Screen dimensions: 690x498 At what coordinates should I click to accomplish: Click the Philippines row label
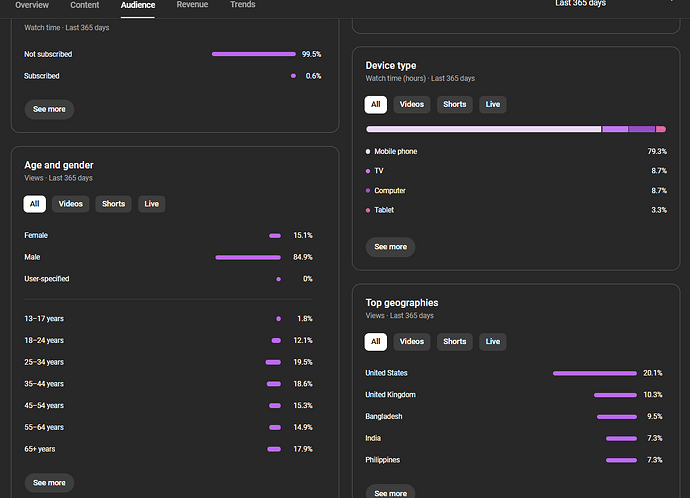[382, 460]
